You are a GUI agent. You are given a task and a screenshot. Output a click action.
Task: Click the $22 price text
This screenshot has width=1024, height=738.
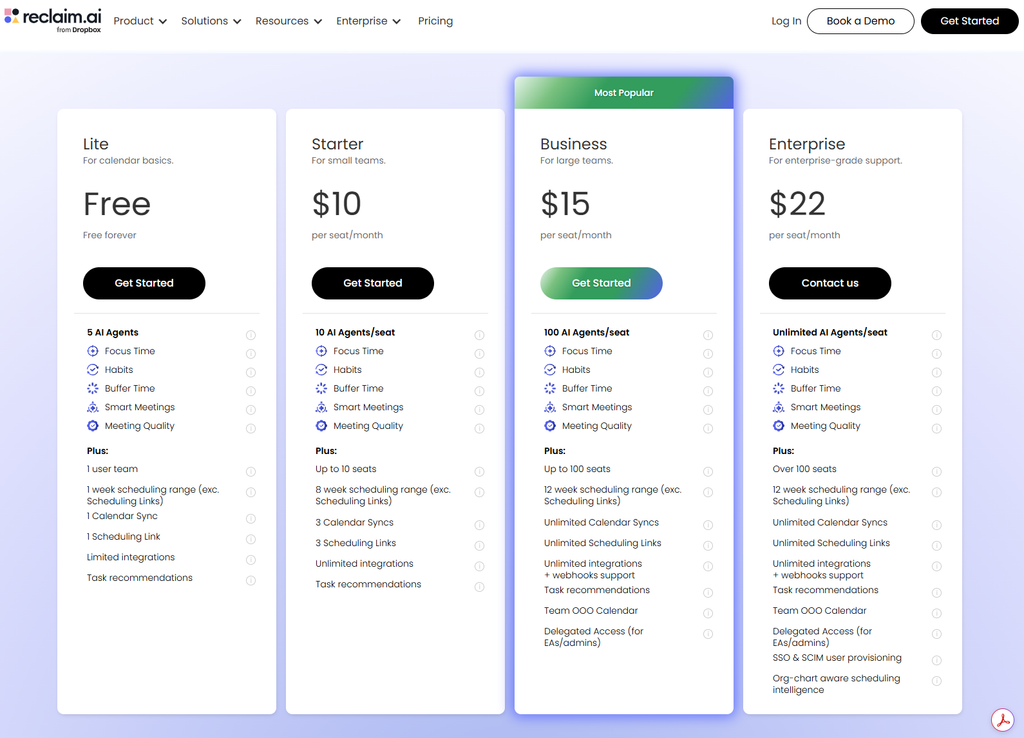(x=797, y=204)
